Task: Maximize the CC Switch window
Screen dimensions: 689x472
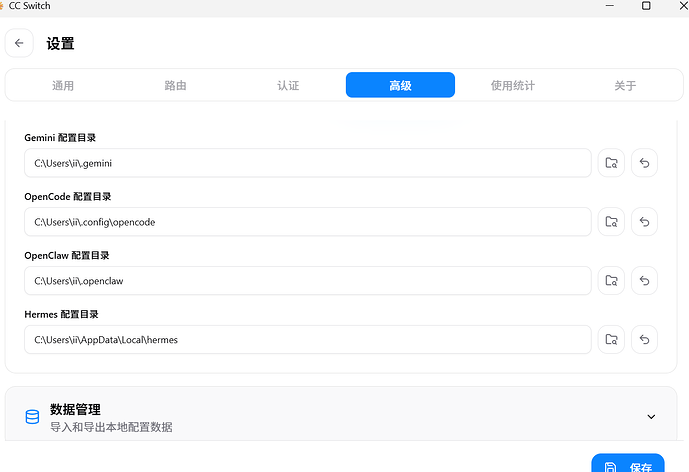Action: point(646,6)
